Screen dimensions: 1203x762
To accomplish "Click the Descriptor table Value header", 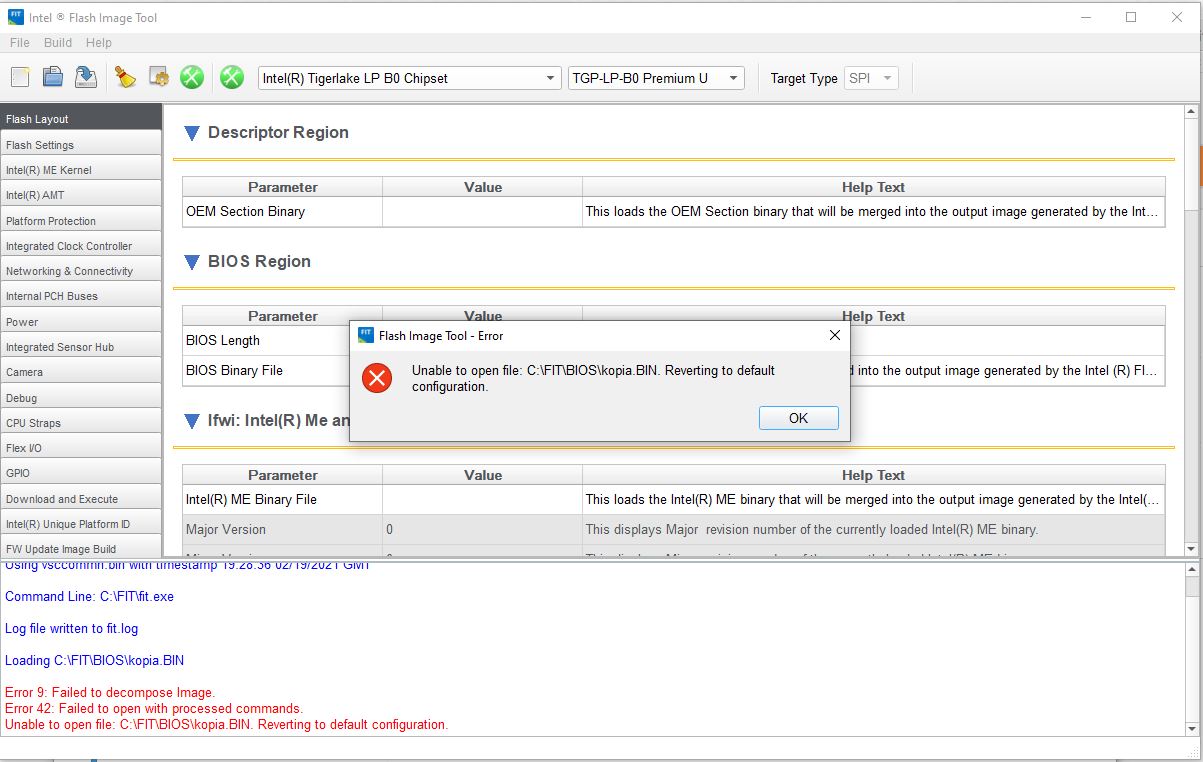I will 482,187.
